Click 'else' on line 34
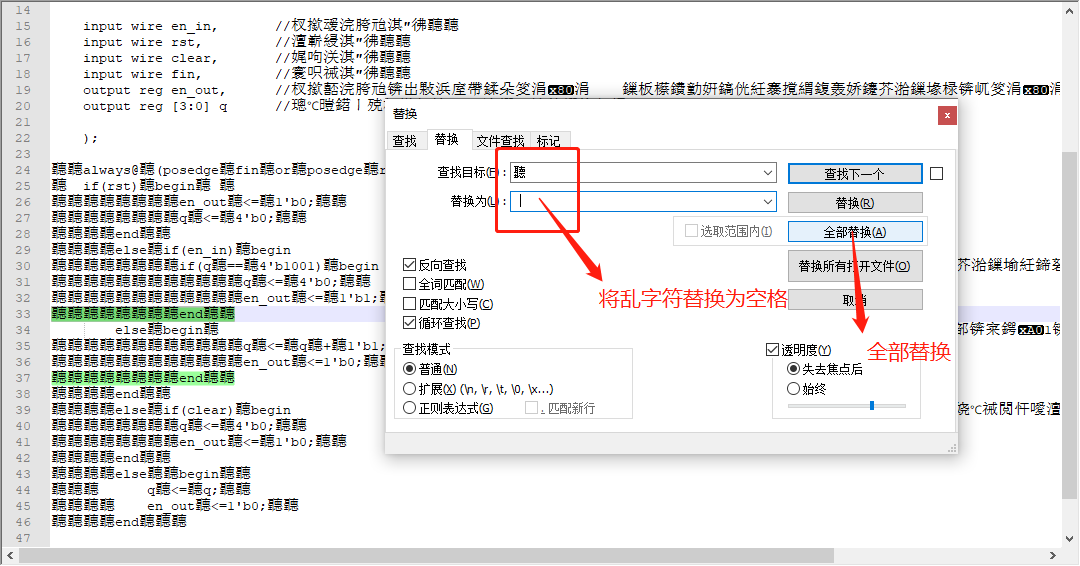This screenshot has height=566, width=1080. pyautogui.click(x=131, y=330)
